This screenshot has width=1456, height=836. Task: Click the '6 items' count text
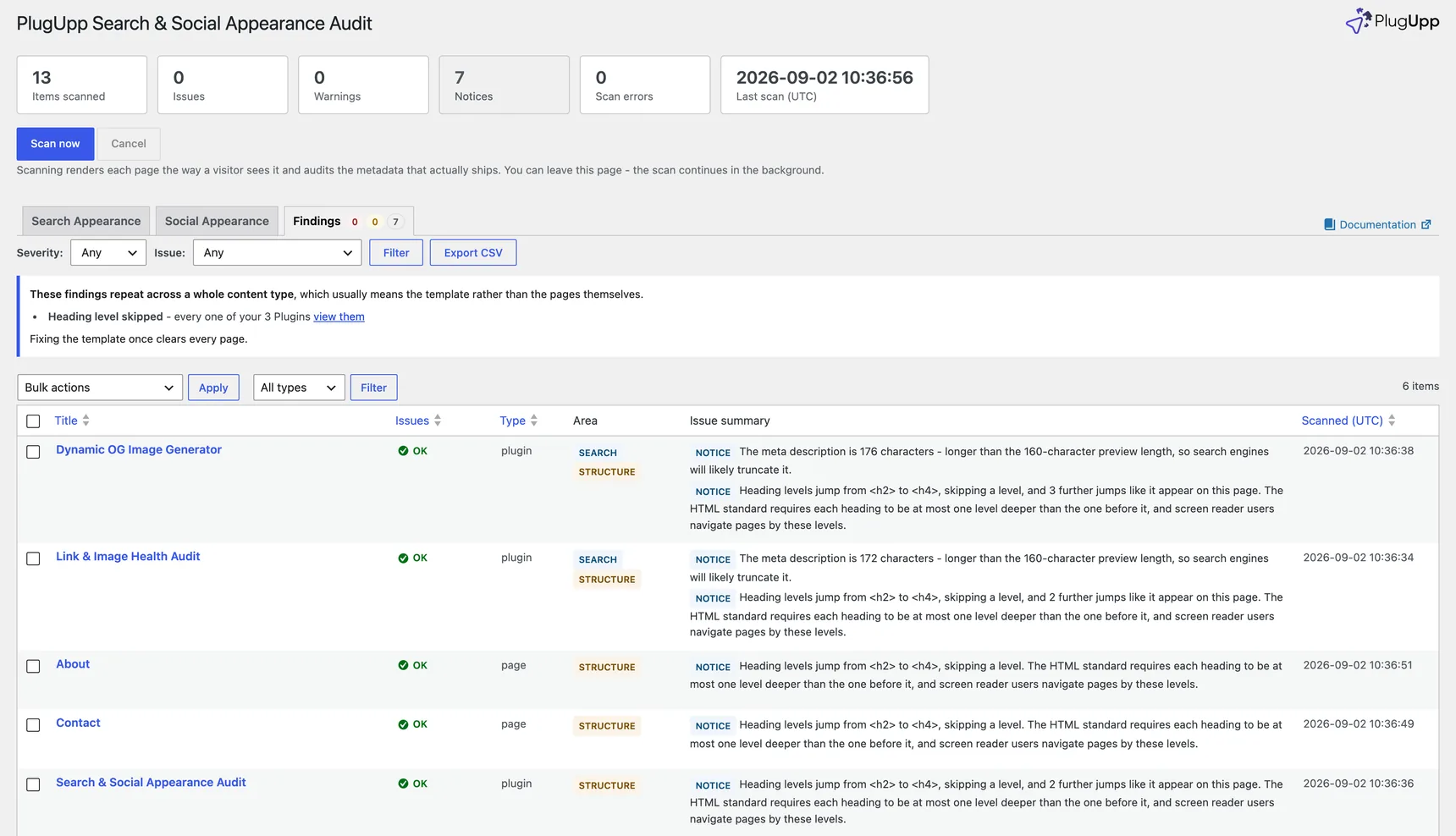[x=1420, y=386]
